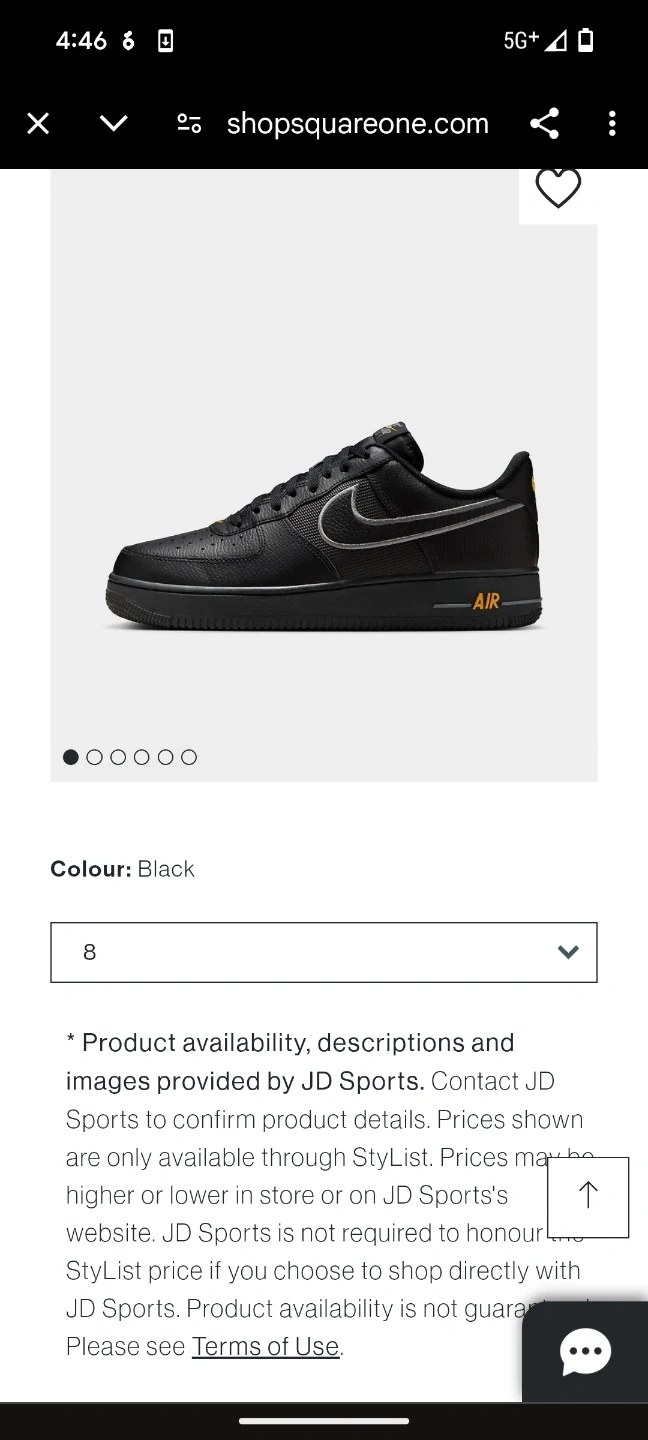Select the first image carousel dot
Screen dimensions: 648x1440
71,757
